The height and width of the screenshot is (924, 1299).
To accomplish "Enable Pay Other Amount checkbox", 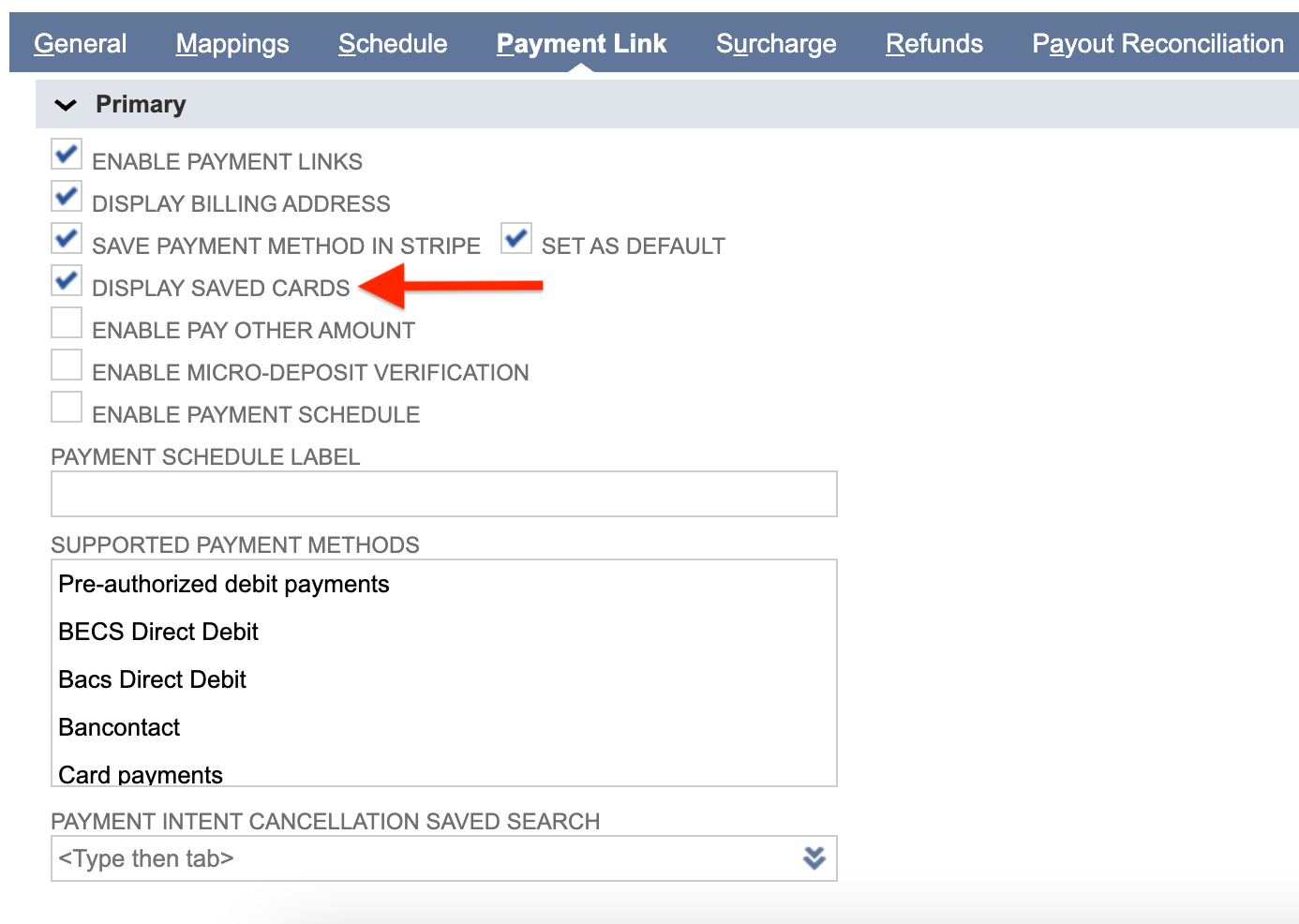I will click(67, 323).
